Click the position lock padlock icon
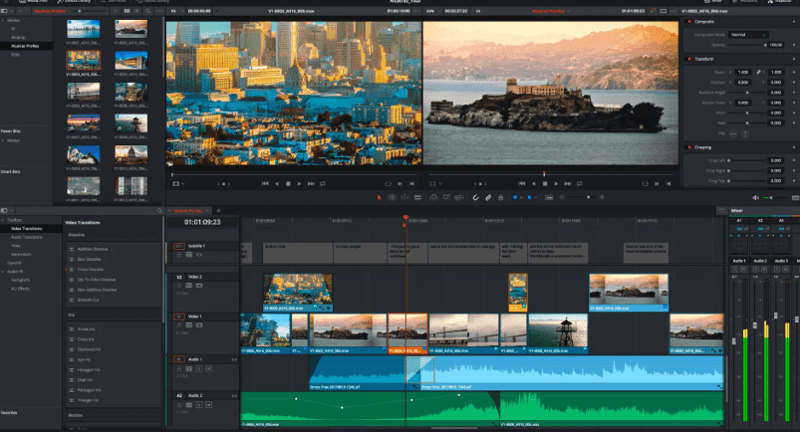The height and width of the screenshot is (432, 800). point(501,197)
